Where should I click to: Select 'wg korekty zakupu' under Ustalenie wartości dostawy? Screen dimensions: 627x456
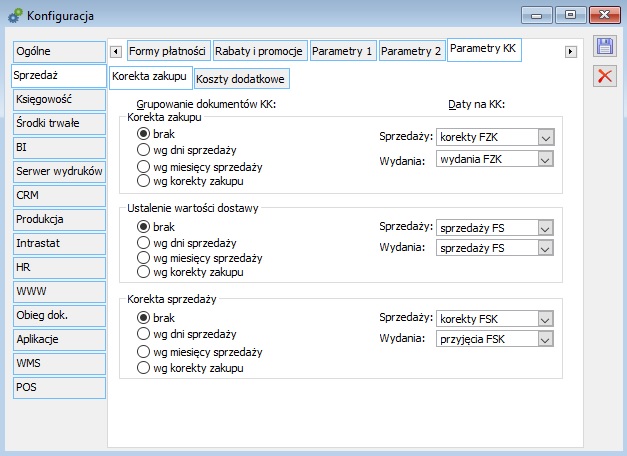click(x=190, y=272)
